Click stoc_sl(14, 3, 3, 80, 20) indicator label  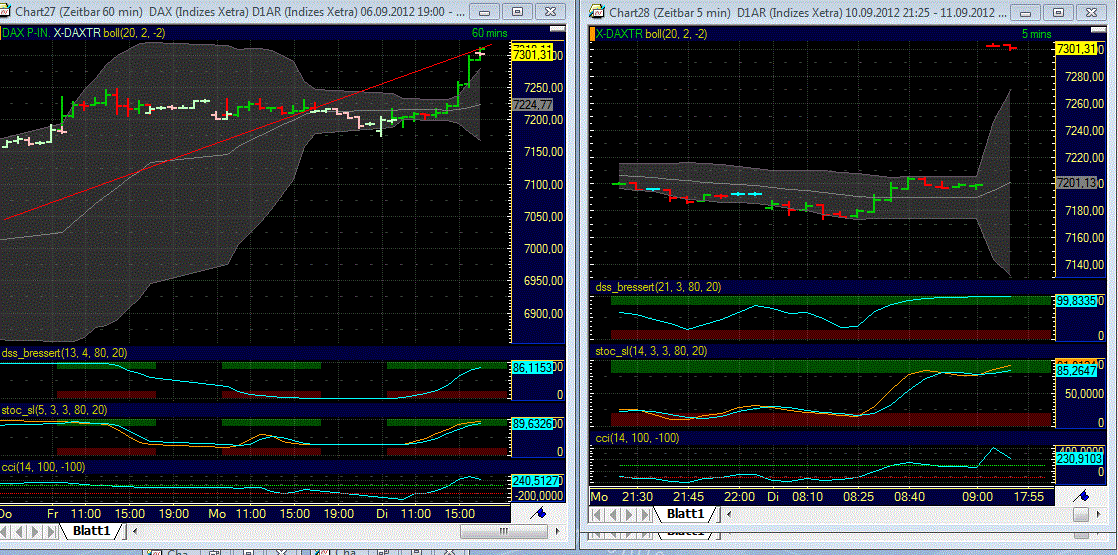point(651,351)
